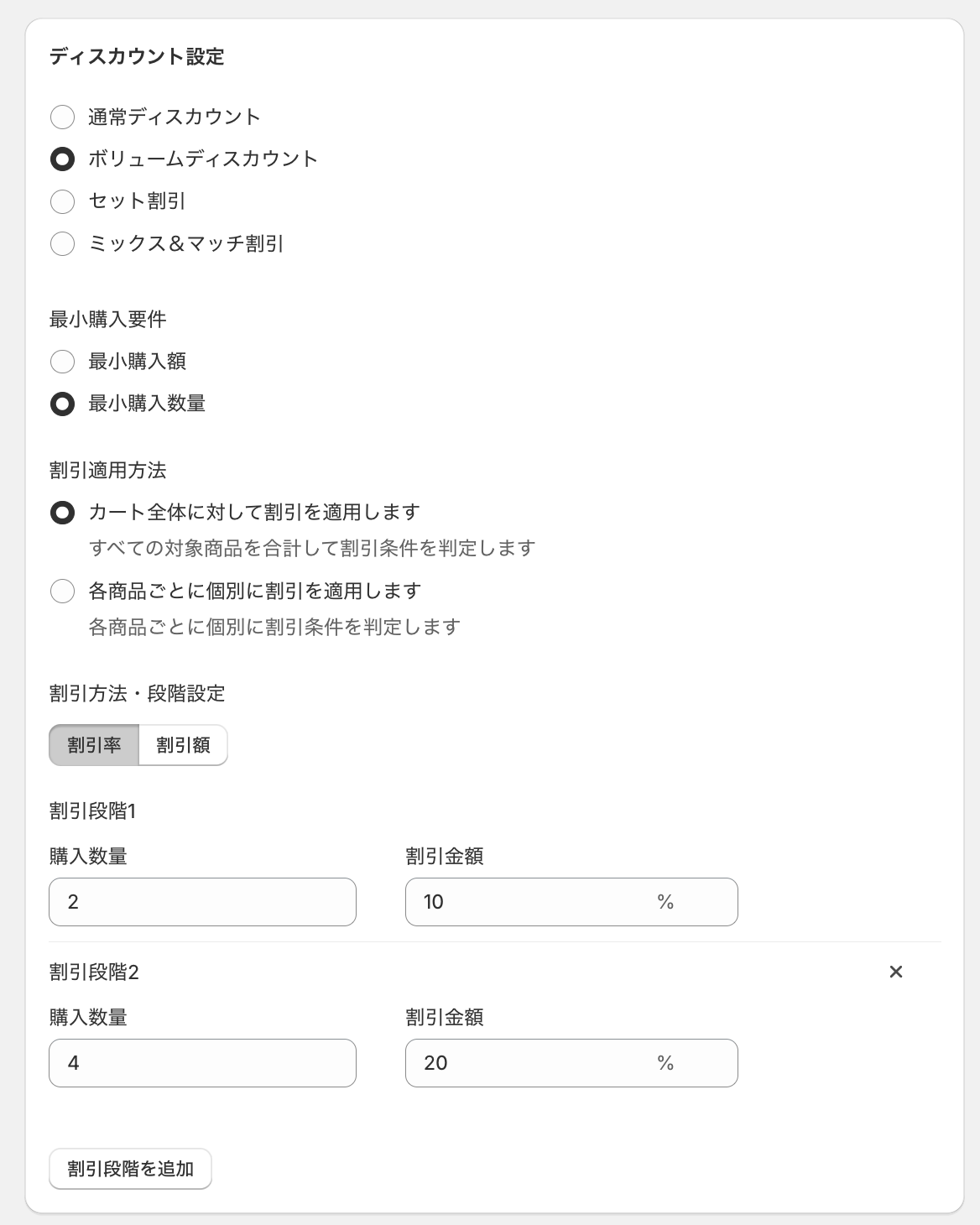Switch to 割引額 segment
The height and width of the screenshot is (1225, 980).
183,745
